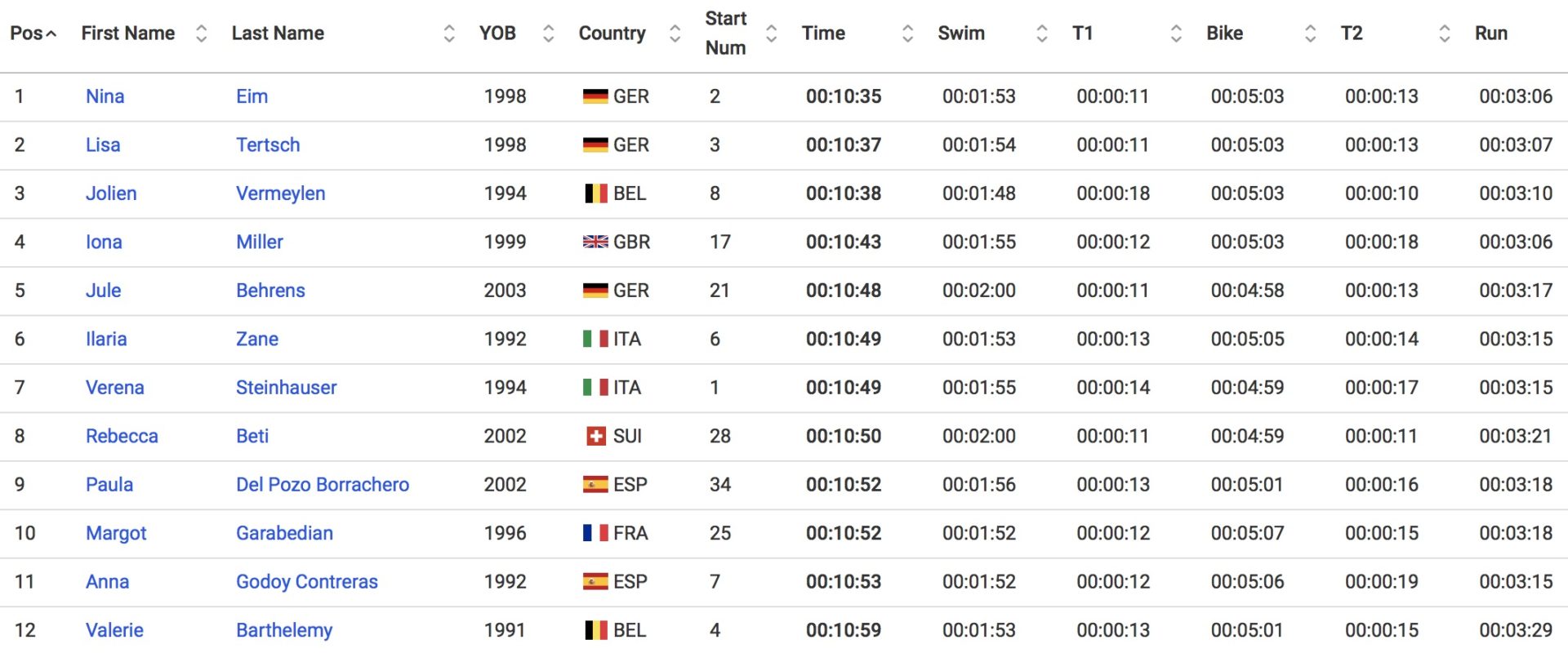1568x653 pixels.
Task: Click Swim column sort arrows
Action: [x=1041, y=33]
